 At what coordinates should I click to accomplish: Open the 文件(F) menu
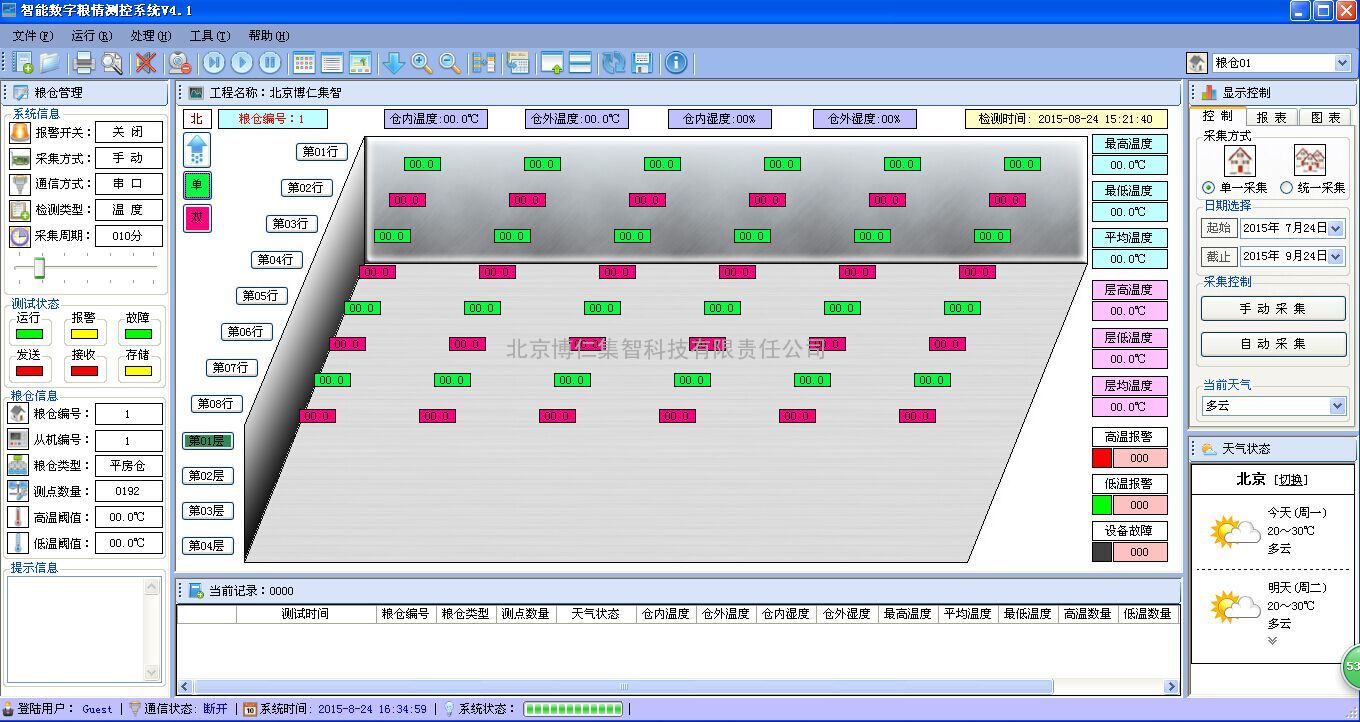[x=33, y=36]
